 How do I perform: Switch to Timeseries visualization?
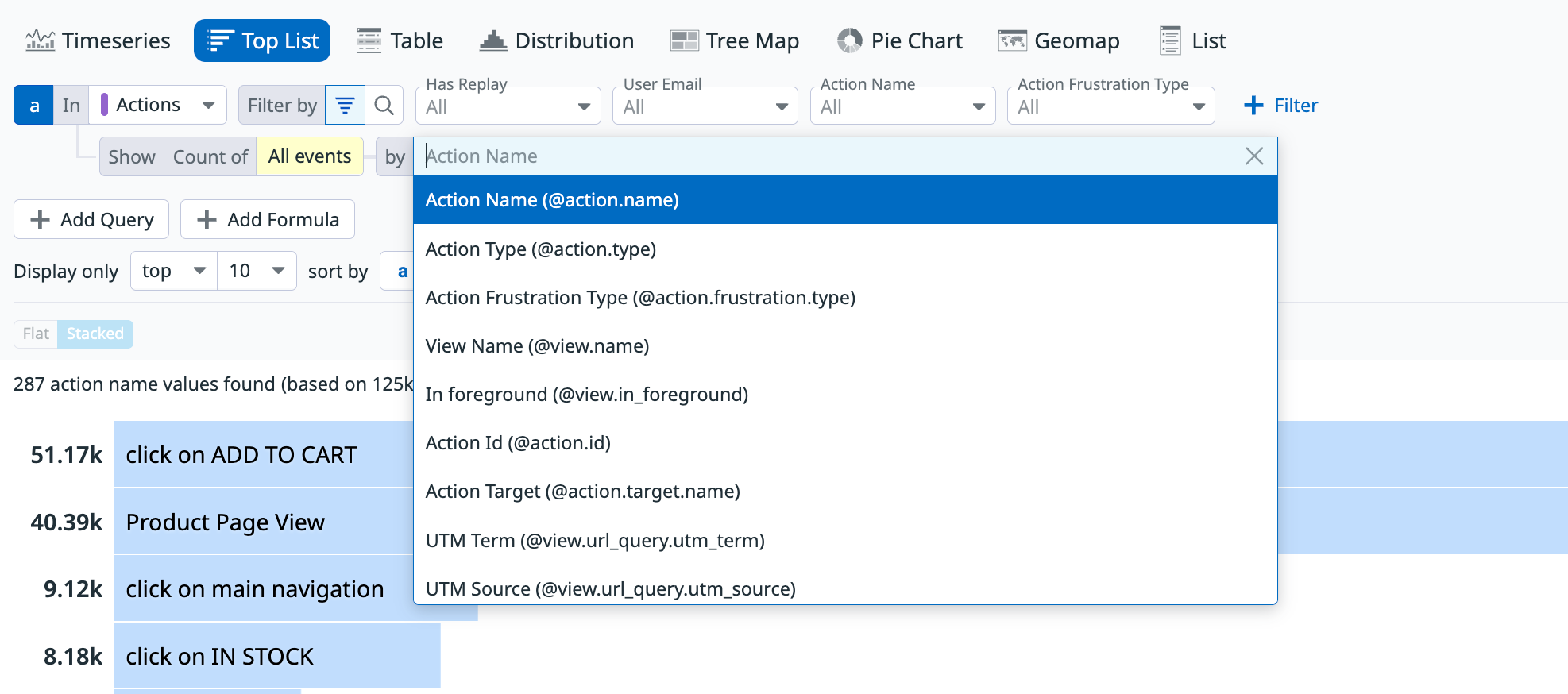98,40
